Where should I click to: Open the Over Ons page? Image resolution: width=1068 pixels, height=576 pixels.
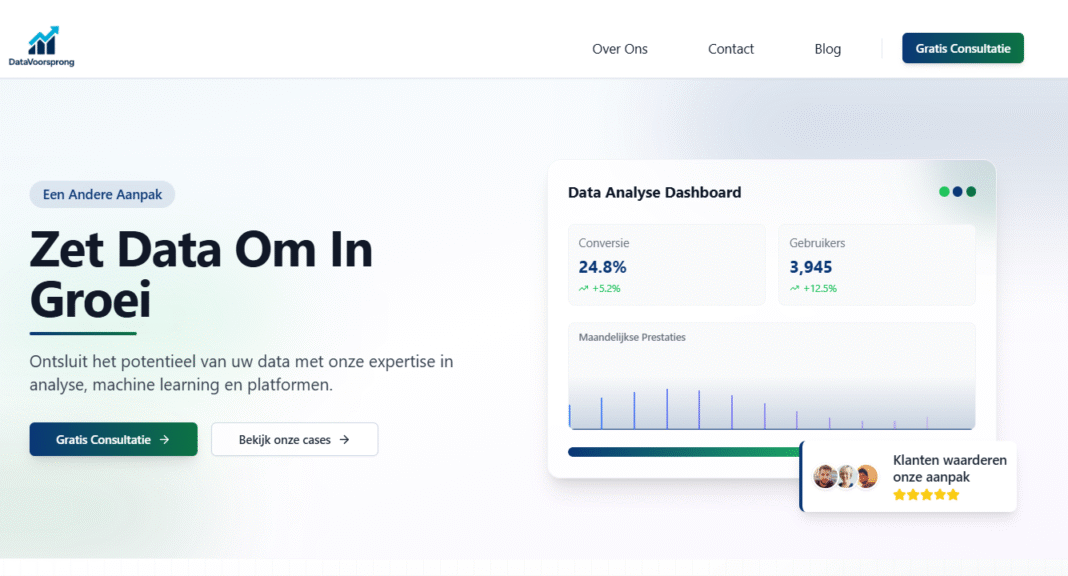pos(620,49)
